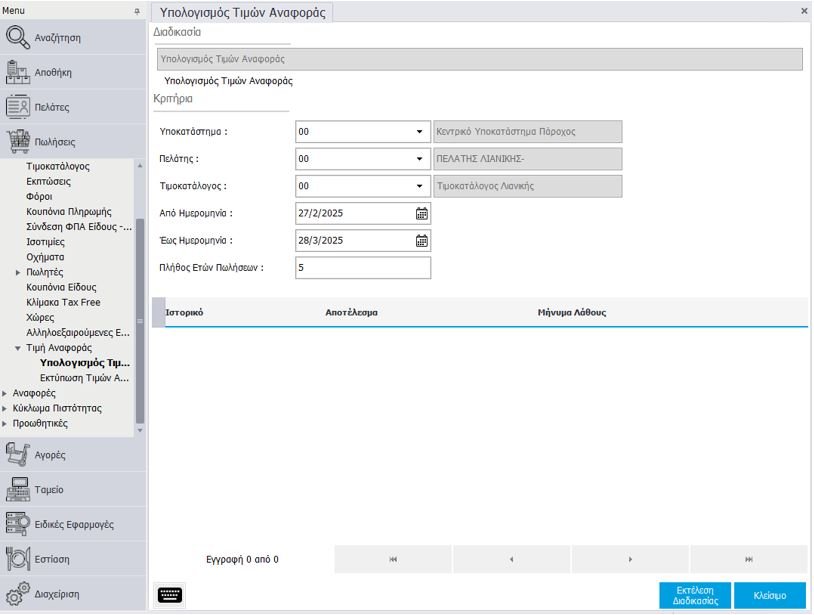Switch to Υπολογισμός Τιμών Αναφοράς tab
The image size is (814, 615).
click(243, 12)
